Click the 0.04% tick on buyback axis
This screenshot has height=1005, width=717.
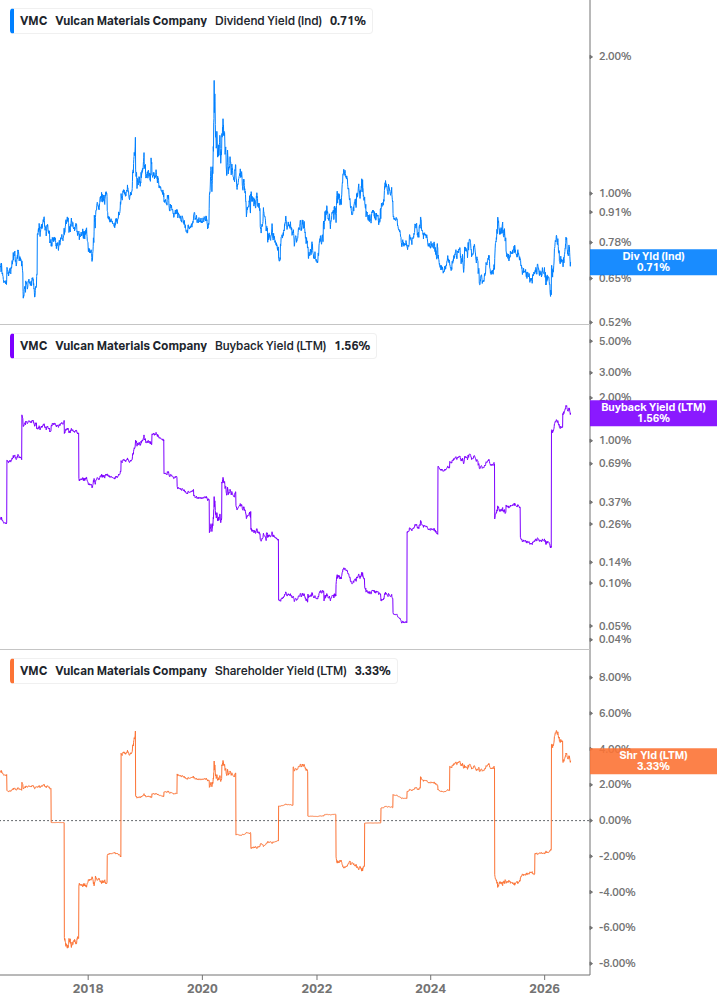point(614,639)
